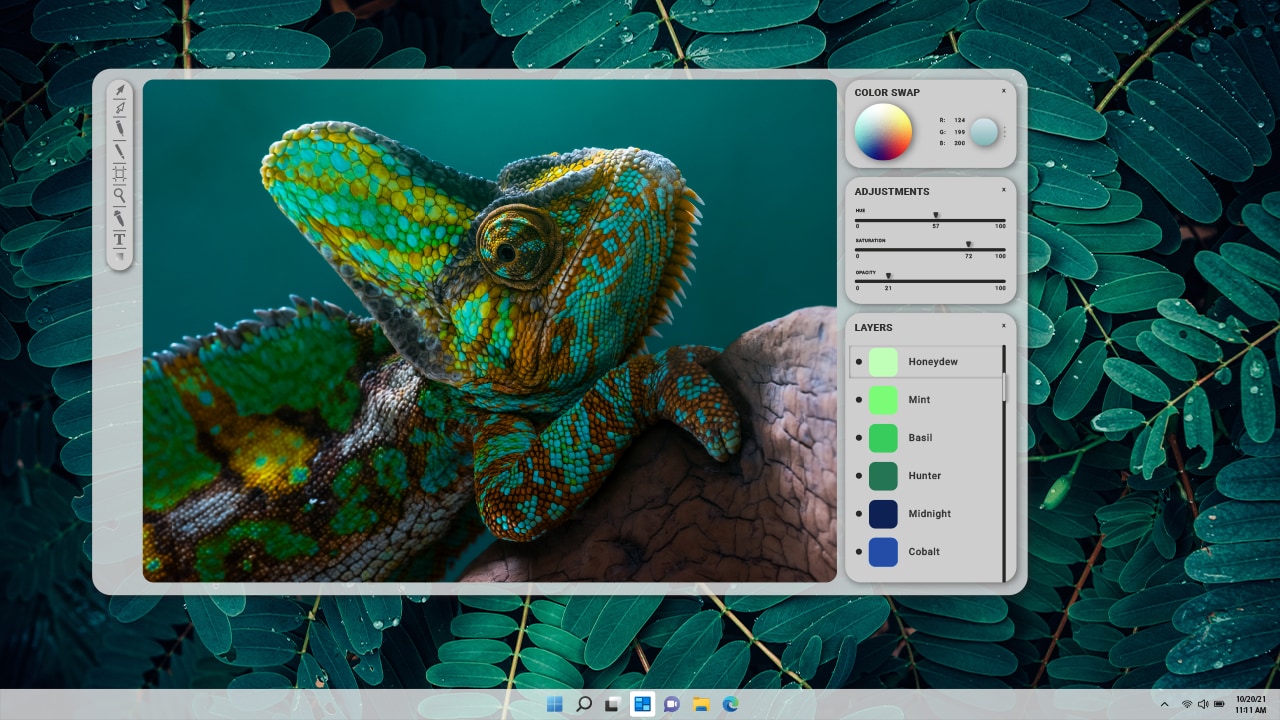
Task: Click the Honeydew layer color thumbnail
Action: (883, 362)
